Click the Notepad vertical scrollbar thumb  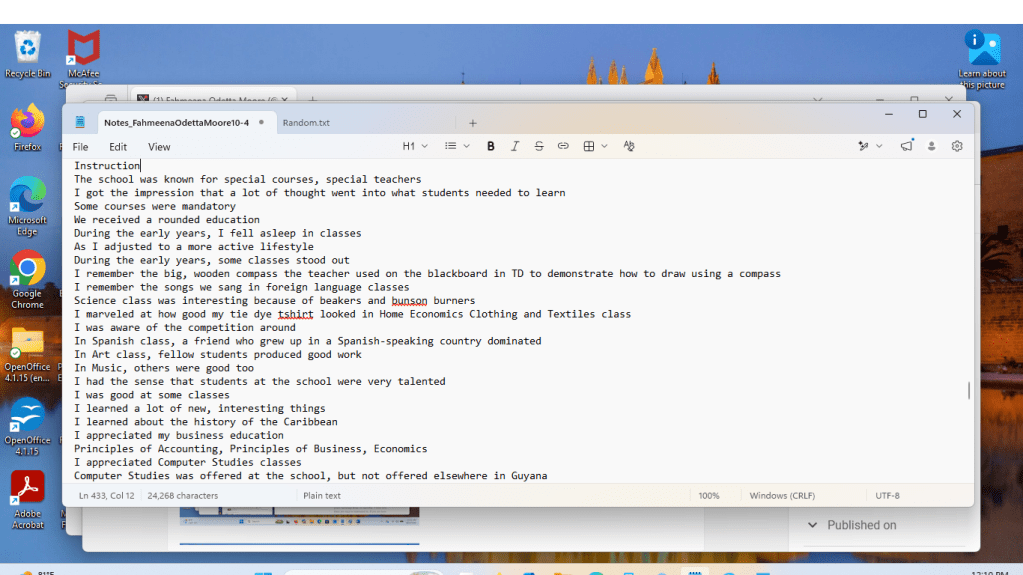point(968,390)
